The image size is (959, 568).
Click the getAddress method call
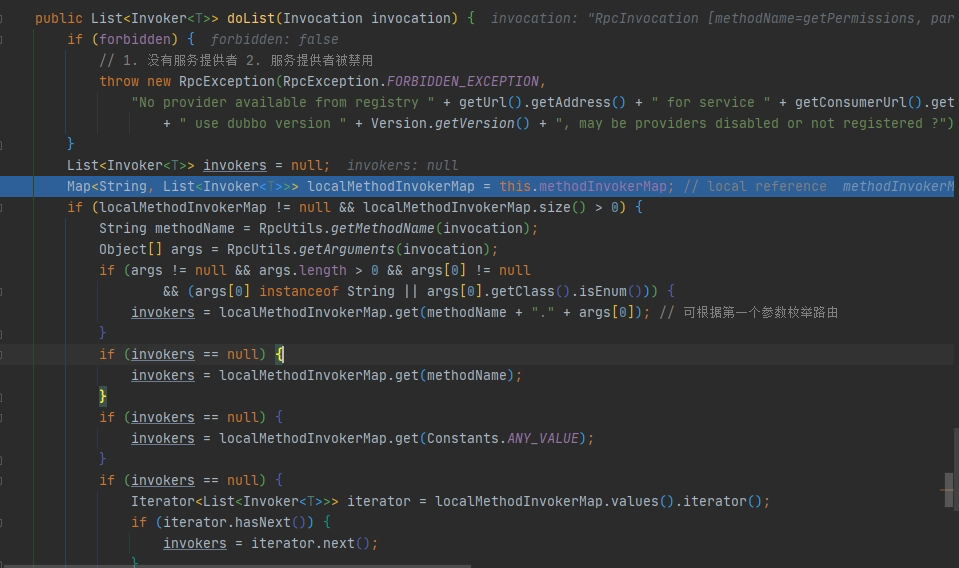tap(571, 102)
